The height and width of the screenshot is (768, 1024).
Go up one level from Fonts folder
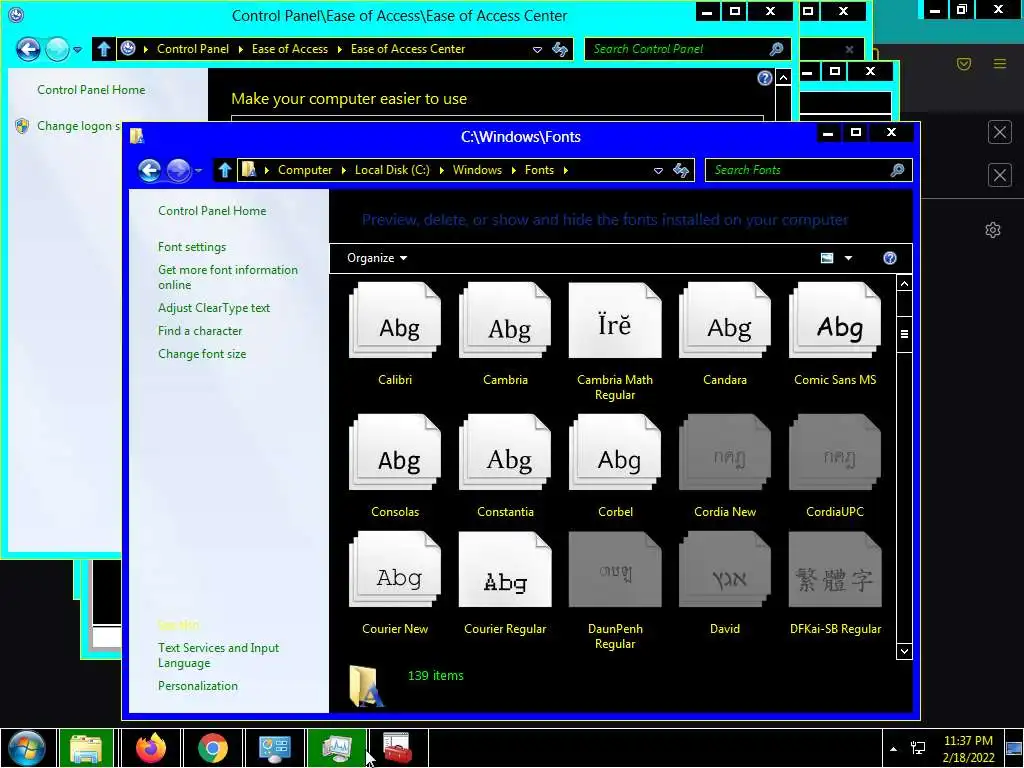point(225,170)
